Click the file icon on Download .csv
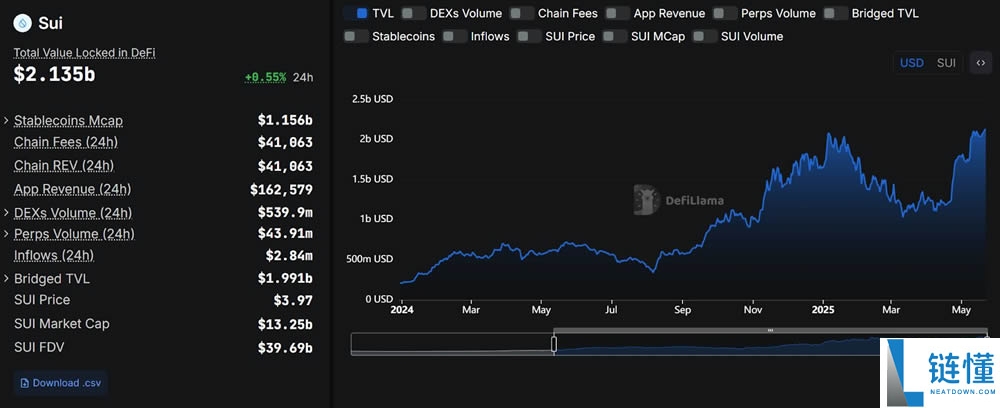Screen dimensions: 1000x408 click(x=24, y=383)
